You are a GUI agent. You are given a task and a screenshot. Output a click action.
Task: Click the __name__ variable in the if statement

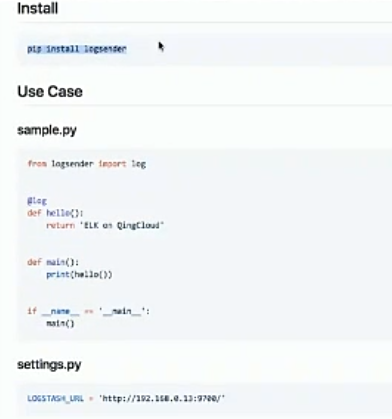(60, 311)
